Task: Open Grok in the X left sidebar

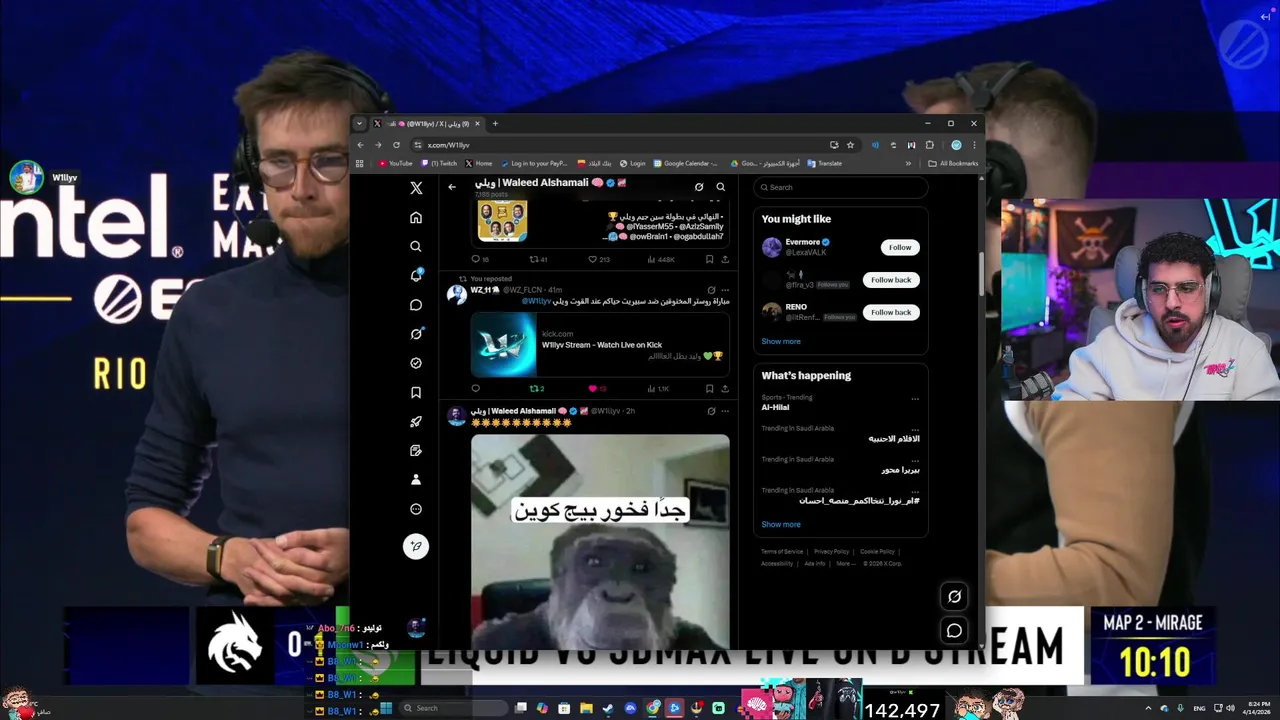Action: (416, 334)
